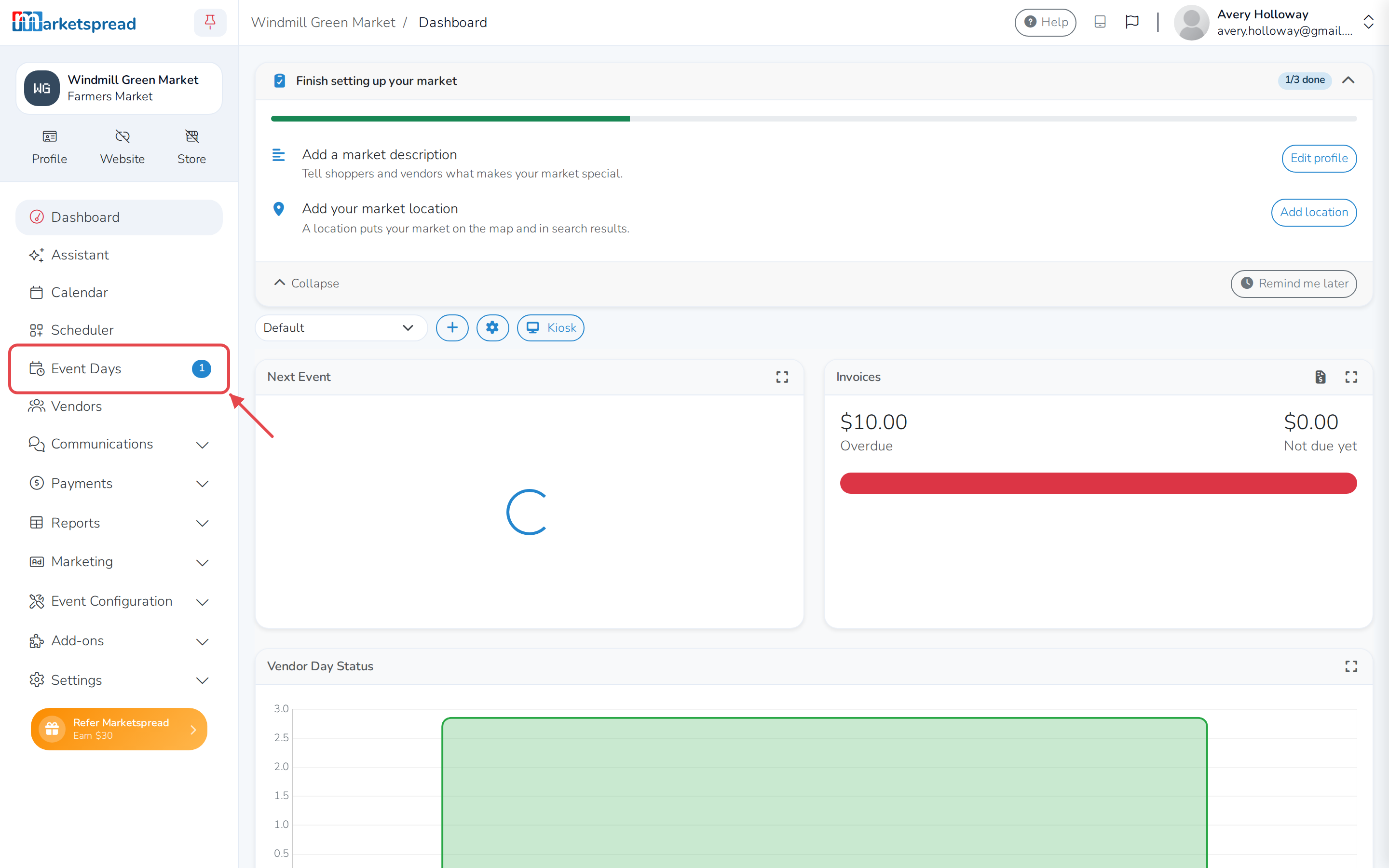Viewport: 1389px width, 868px height.
Task: Go to Calendar in sidebar
Action: click(x=119, y=292)
